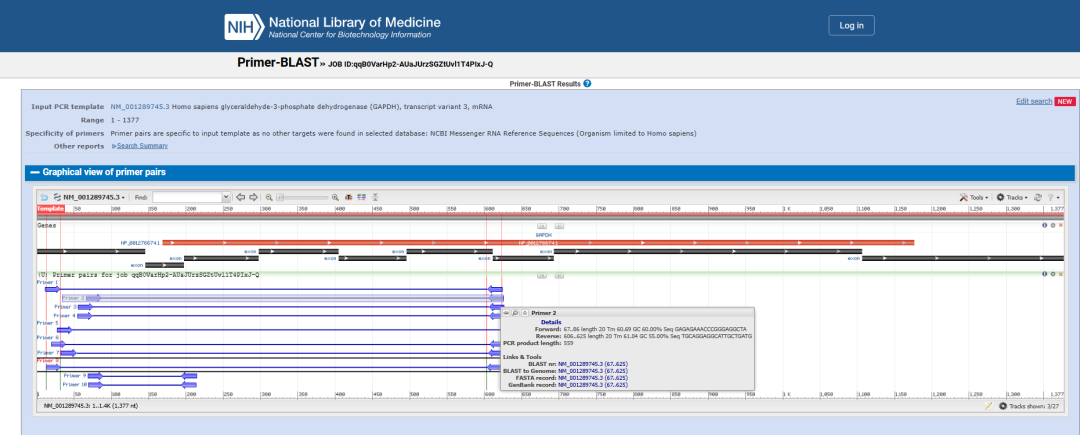This screenshot has height=435, width=1080.
Task: Open the BLAST to Genome link
Action: (x=592, y=370)
